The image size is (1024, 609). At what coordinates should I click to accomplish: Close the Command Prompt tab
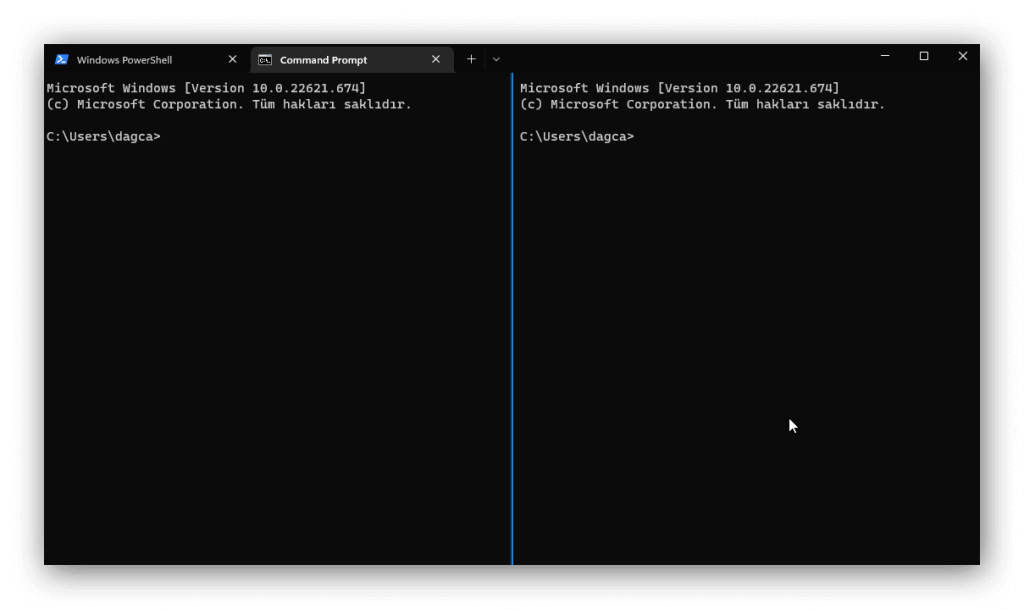pyautogui.click(x=435, y=59)
